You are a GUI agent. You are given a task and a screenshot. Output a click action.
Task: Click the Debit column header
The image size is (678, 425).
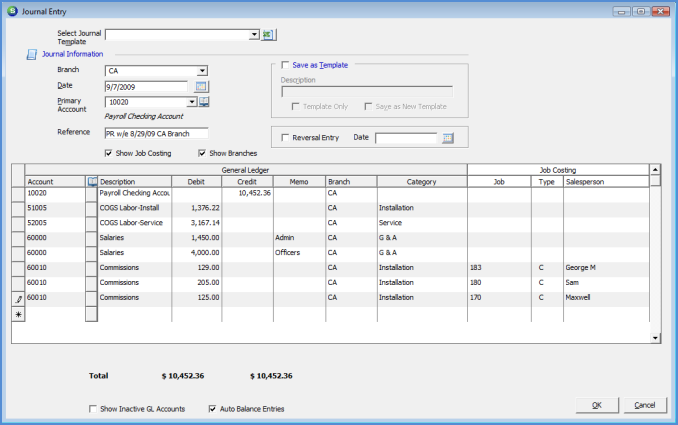pos(196,182)
